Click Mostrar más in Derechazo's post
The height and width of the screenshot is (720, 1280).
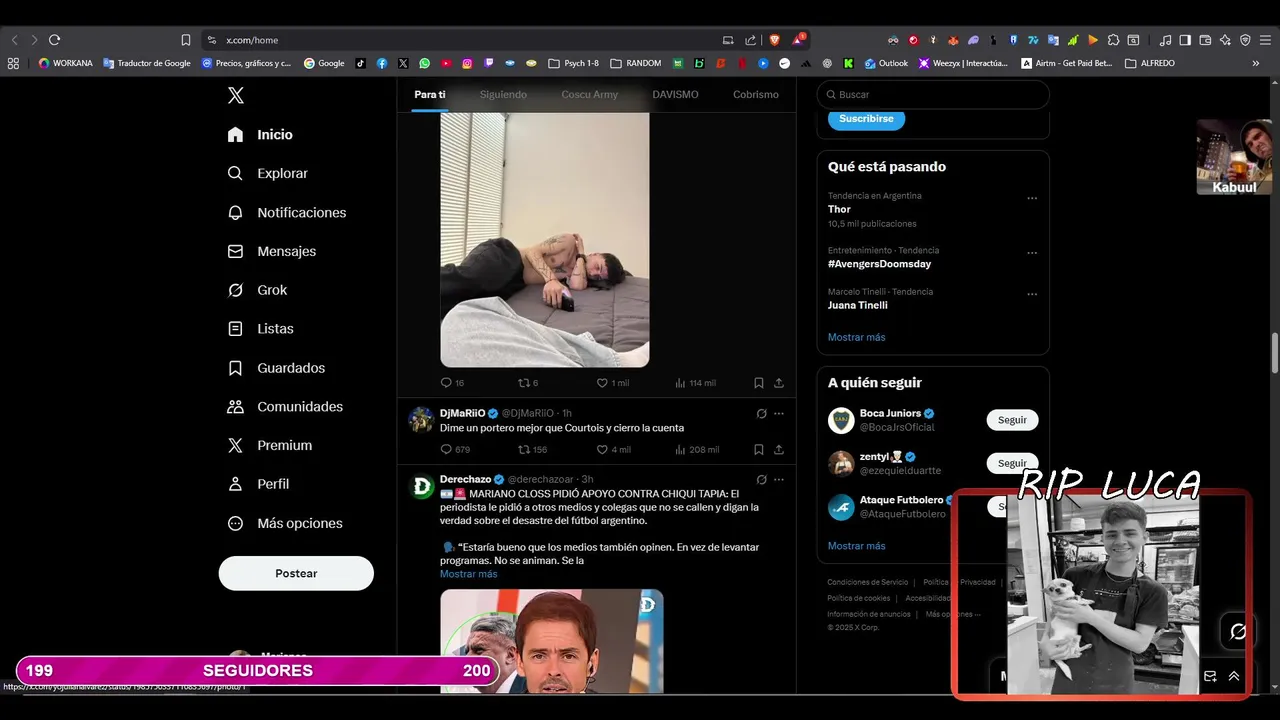coord(468,574)
